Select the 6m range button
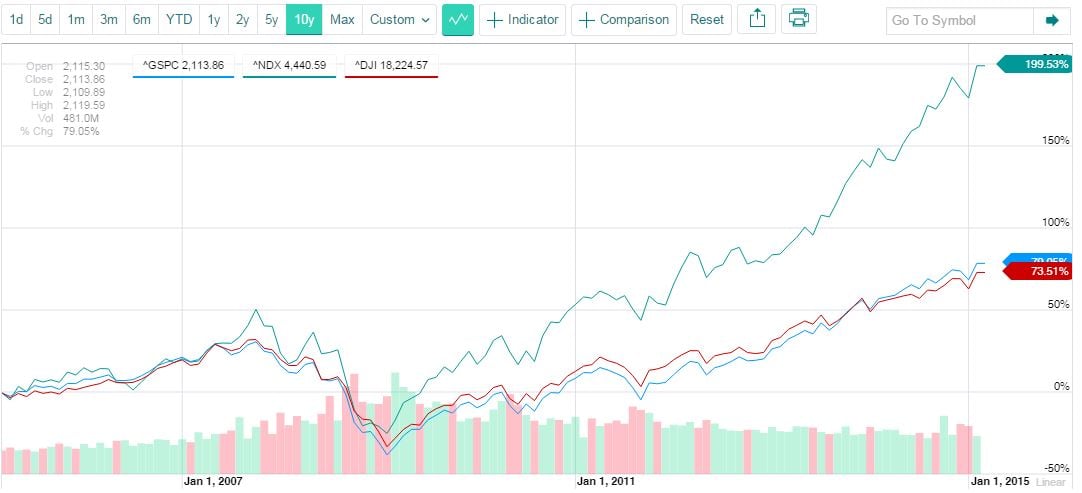Image resolution: width=1082 pixels, height=493 pixels. click(x=141, y=20)
